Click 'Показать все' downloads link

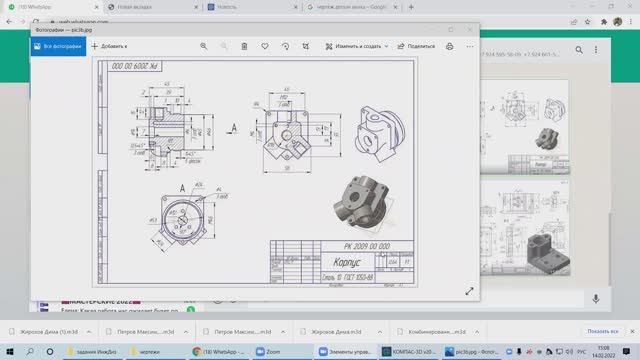click(x=603, y=331)
